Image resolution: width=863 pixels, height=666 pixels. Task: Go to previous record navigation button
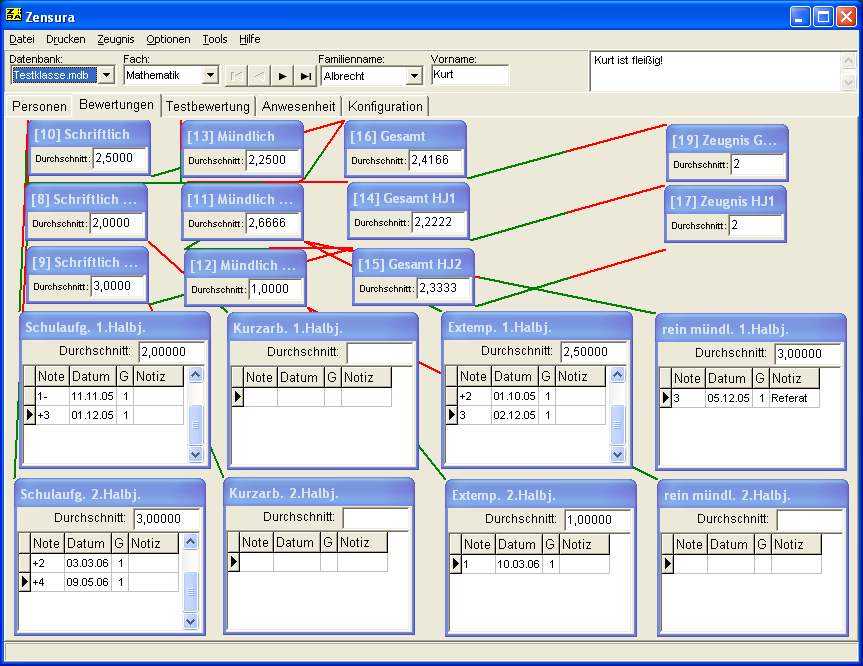click(x=259, y=75)
